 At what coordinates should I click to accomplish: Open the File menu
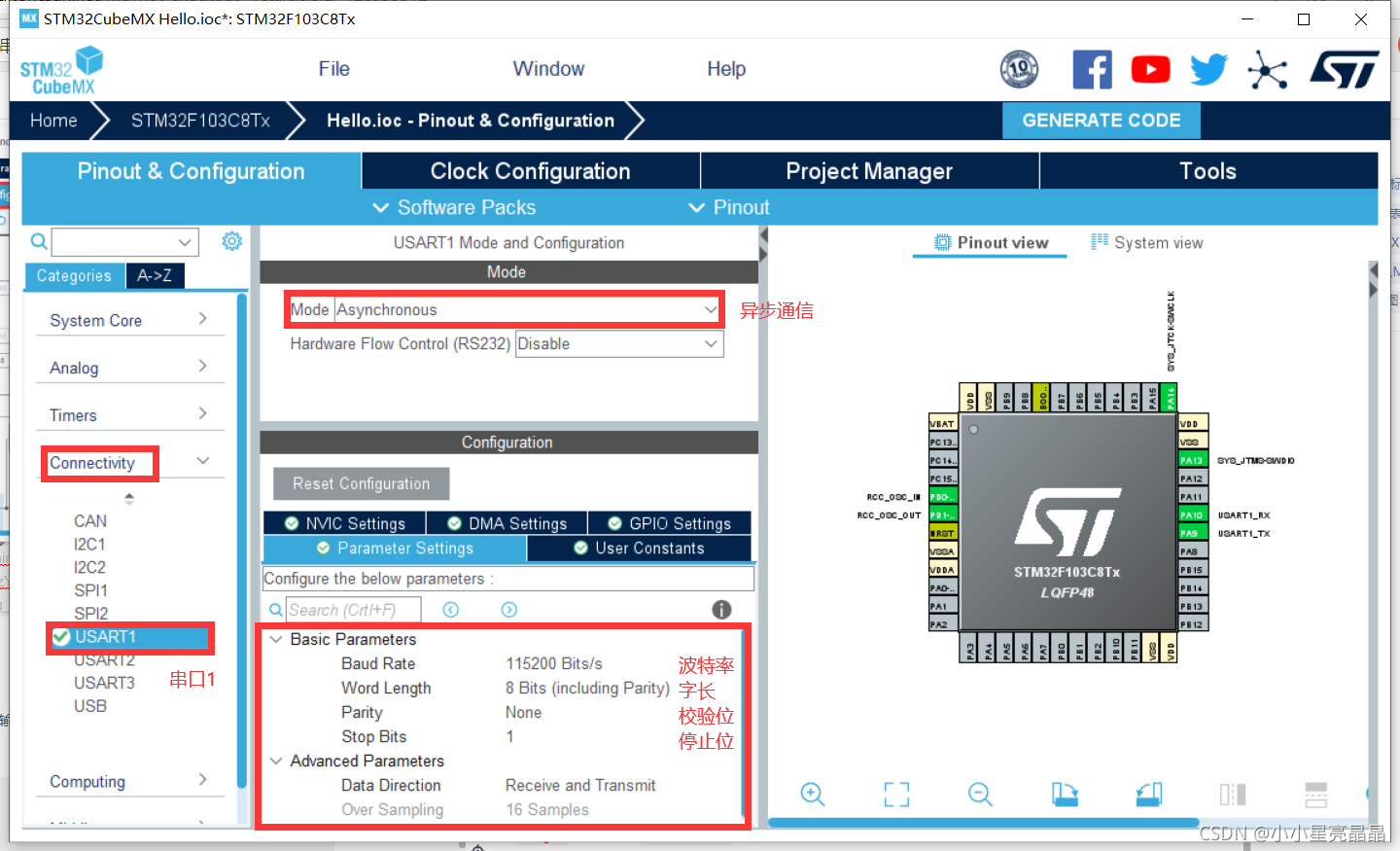click(333, 69)
